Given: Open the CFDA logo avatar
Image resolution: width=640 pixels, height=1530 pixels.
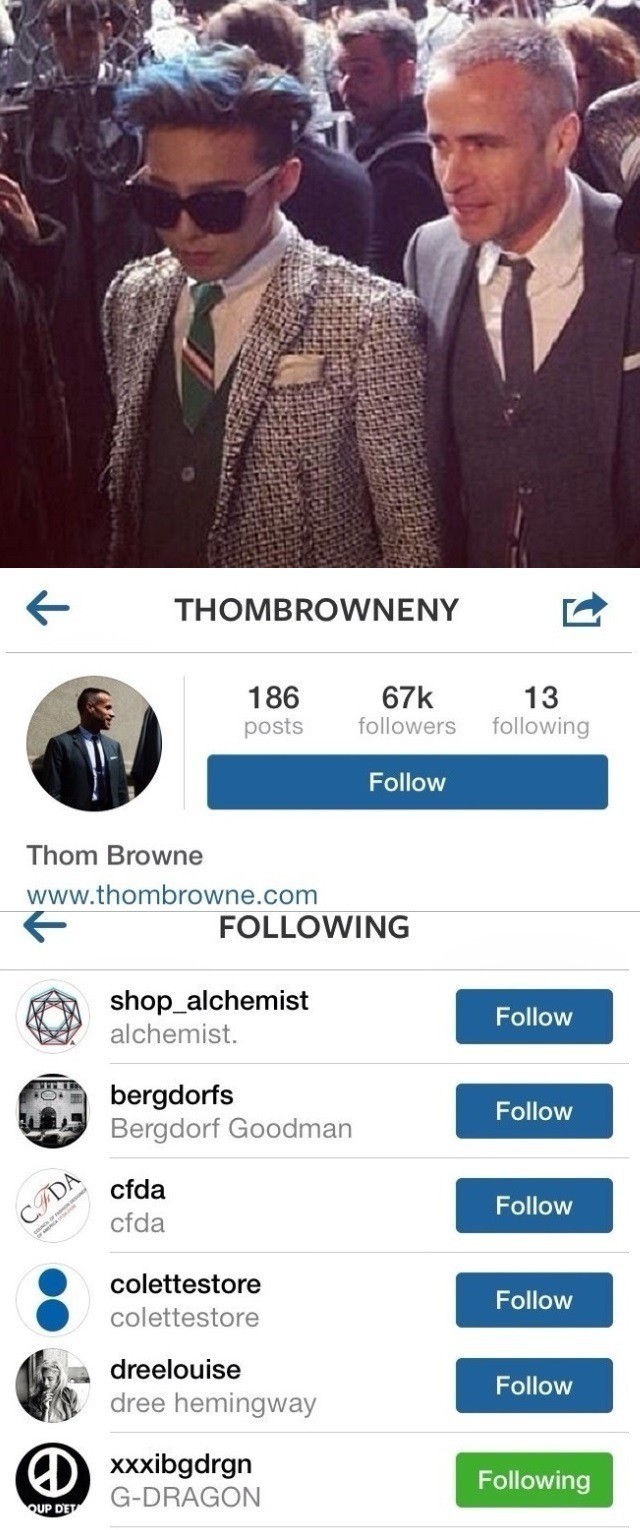Looking at the screenshot, I should pyautogui.click(x=53, y=1206).
